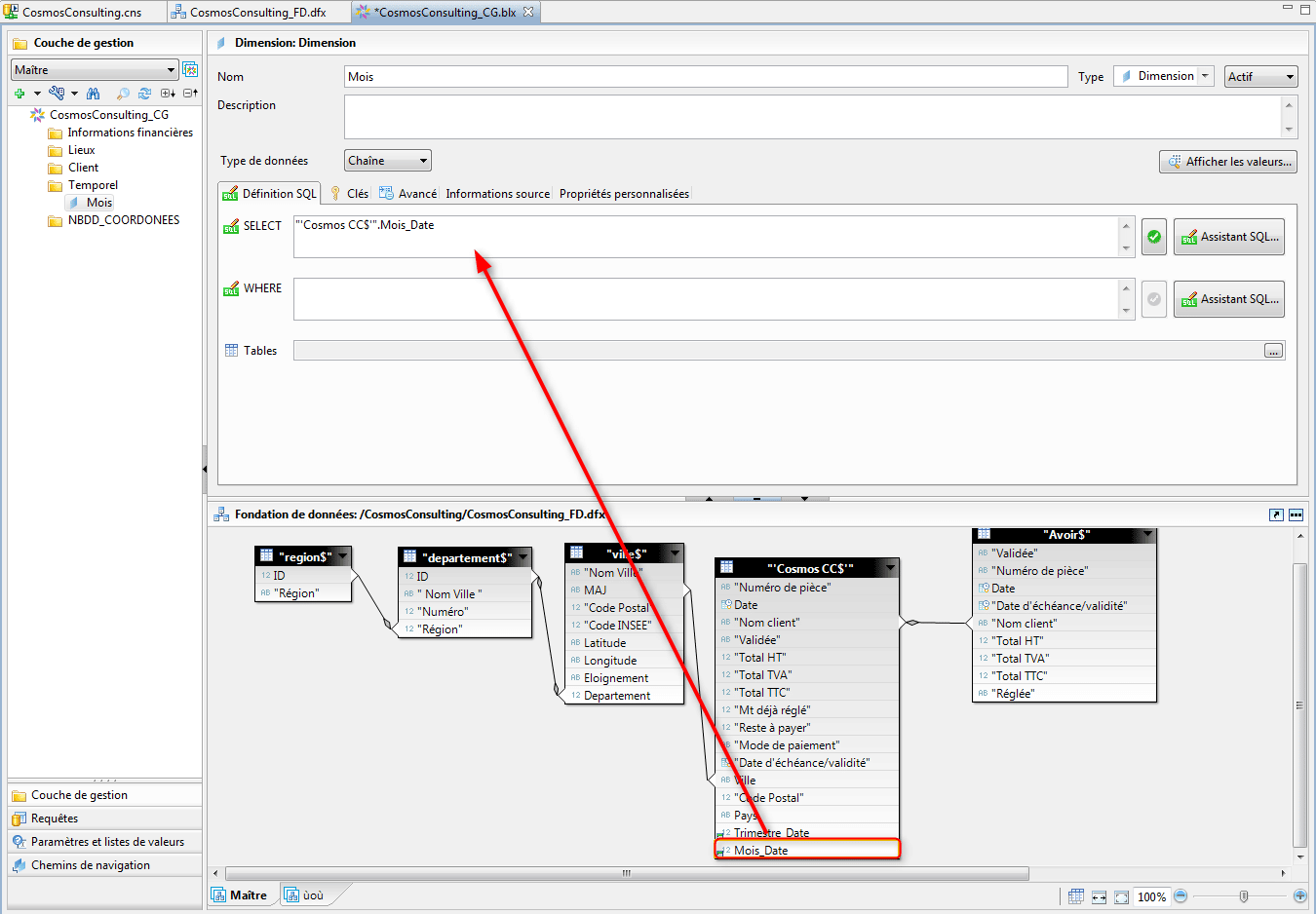Open the wrench display options tool
The width and height of the screenshot is (1316, 914).
(x=57, y=94)
